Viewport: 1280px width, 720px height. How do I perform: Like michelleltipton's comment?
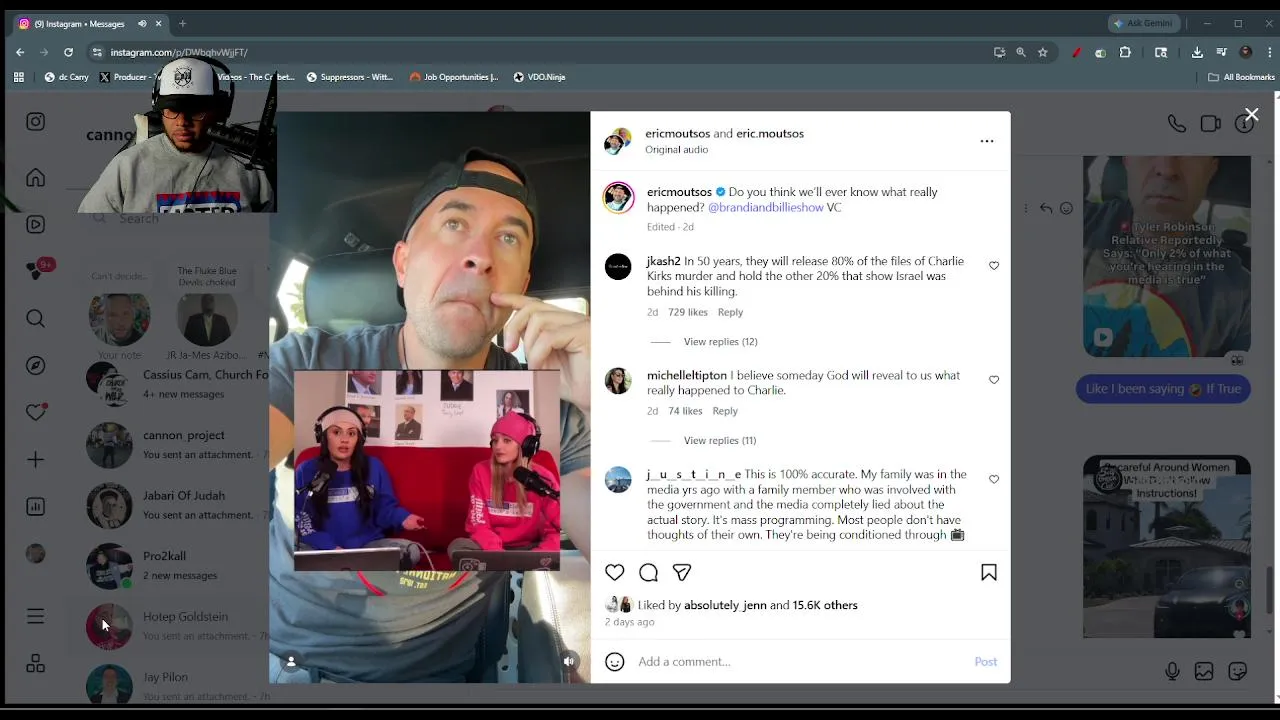994,380
